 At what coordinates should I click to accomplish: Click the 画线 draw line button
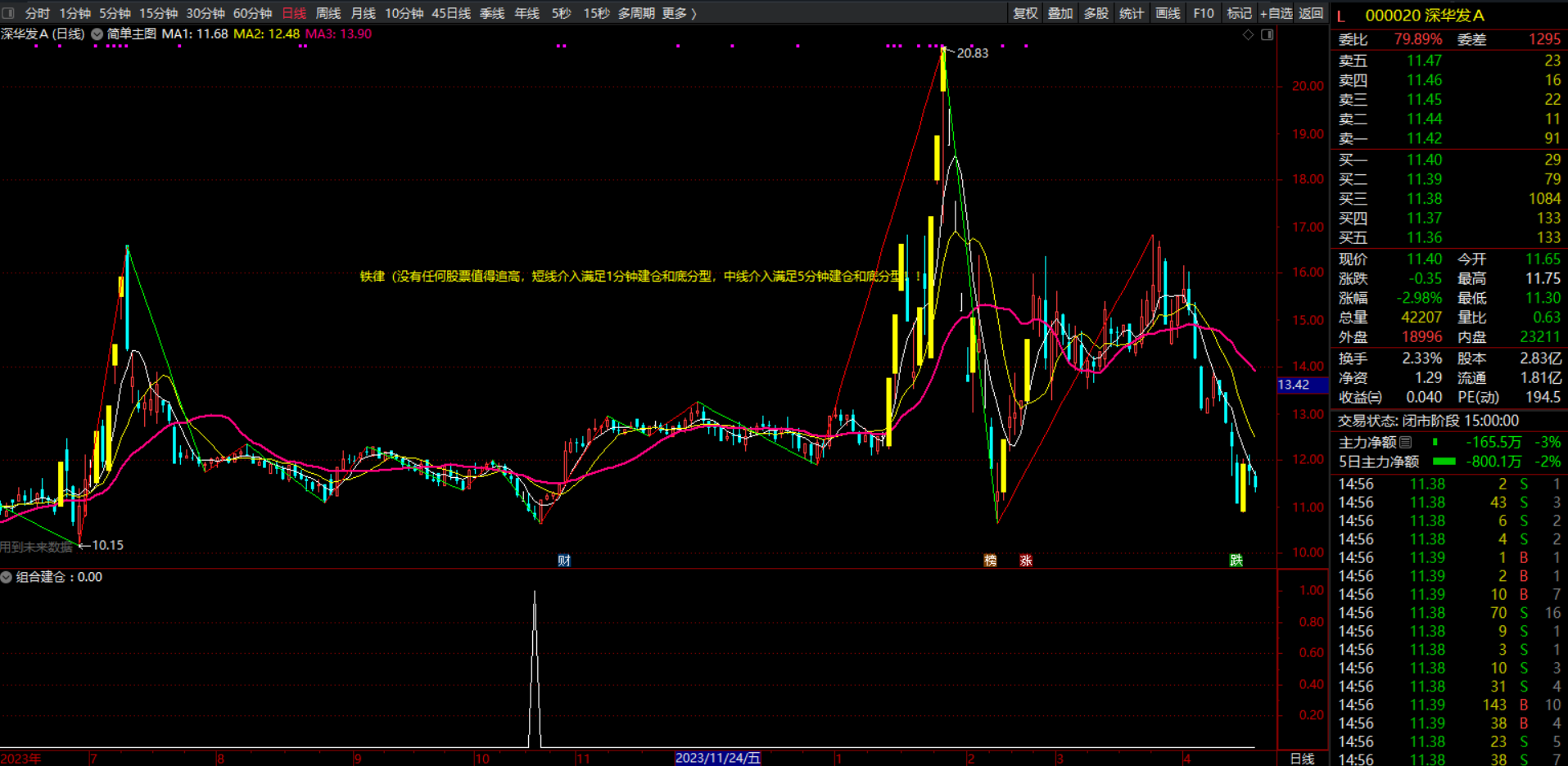pyautogui.click(x=1168, y=13)
